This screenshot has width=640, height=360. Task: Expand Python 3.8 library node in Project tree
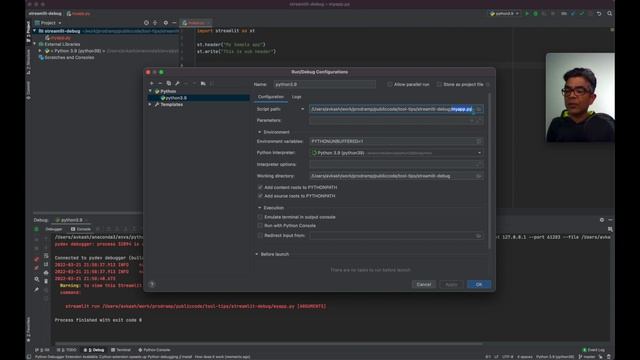click(40, 51)
